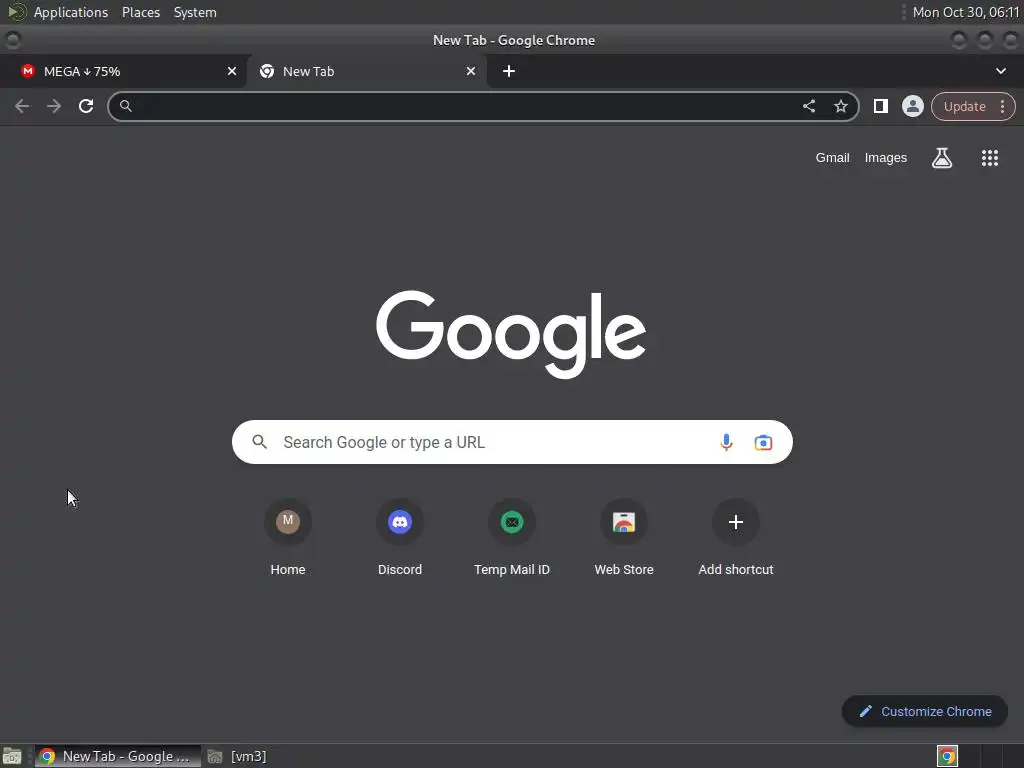Open the profile avatar menu
The image size is (1024, 768).
[x=912, y=106]
